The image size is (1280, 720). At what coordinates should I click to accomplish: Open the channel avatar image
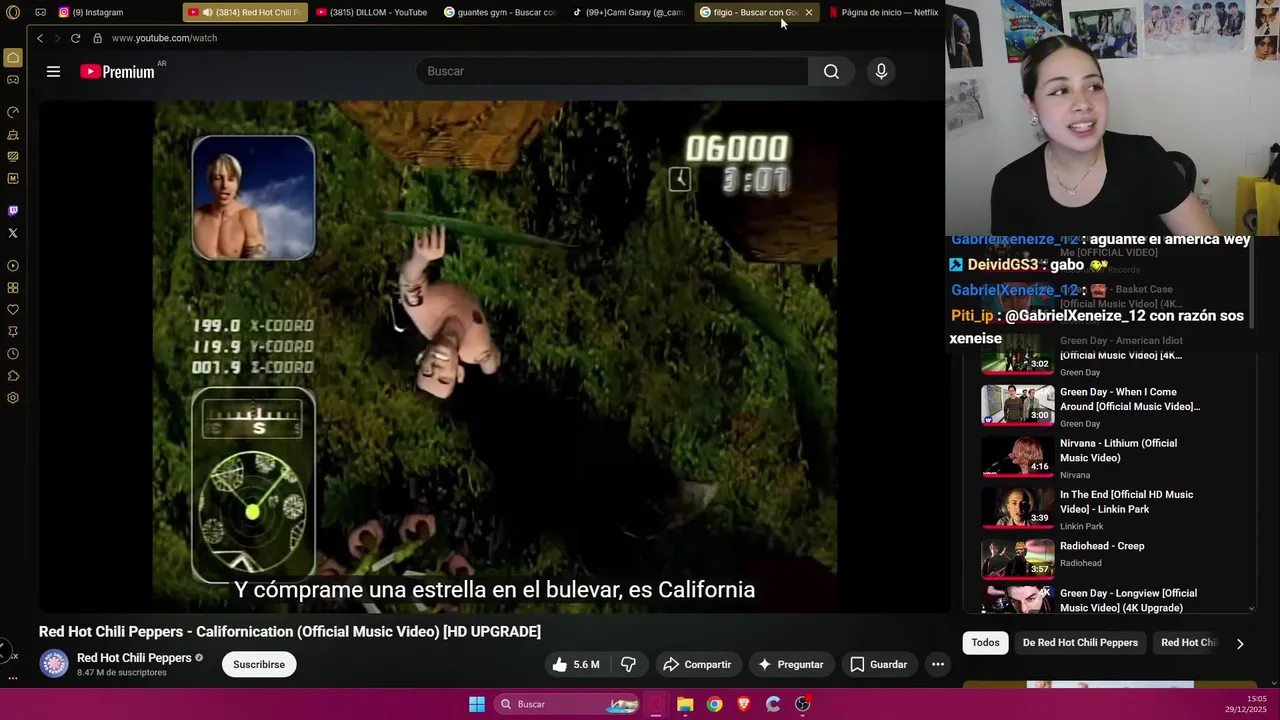point(54,664)
